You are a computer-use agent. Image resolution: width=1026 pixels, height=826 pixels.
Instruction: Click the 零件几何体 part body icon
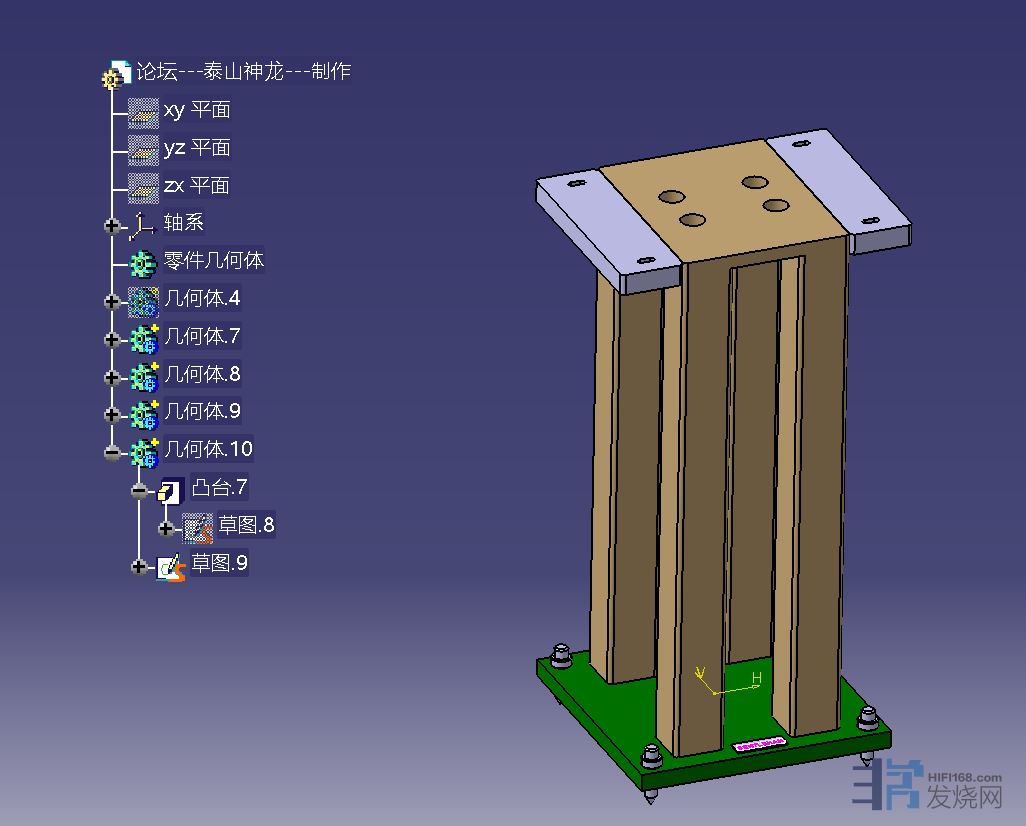coord(144,263)
